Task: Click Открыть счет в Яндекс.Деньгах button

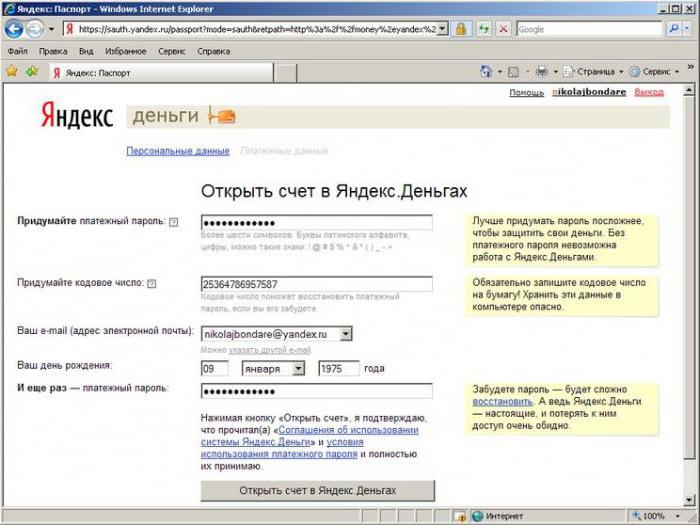Action: click(x=317, y=491)
